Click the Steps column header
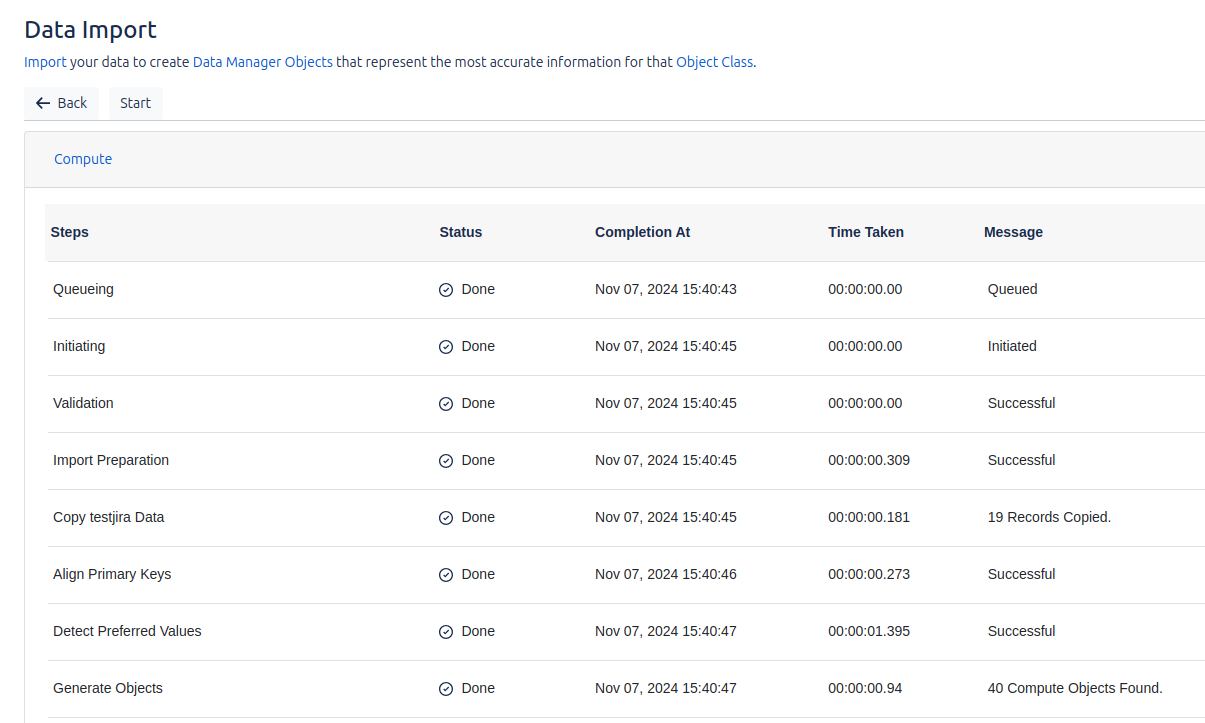This screenshot has height=723, width=1205. [70, 232]
